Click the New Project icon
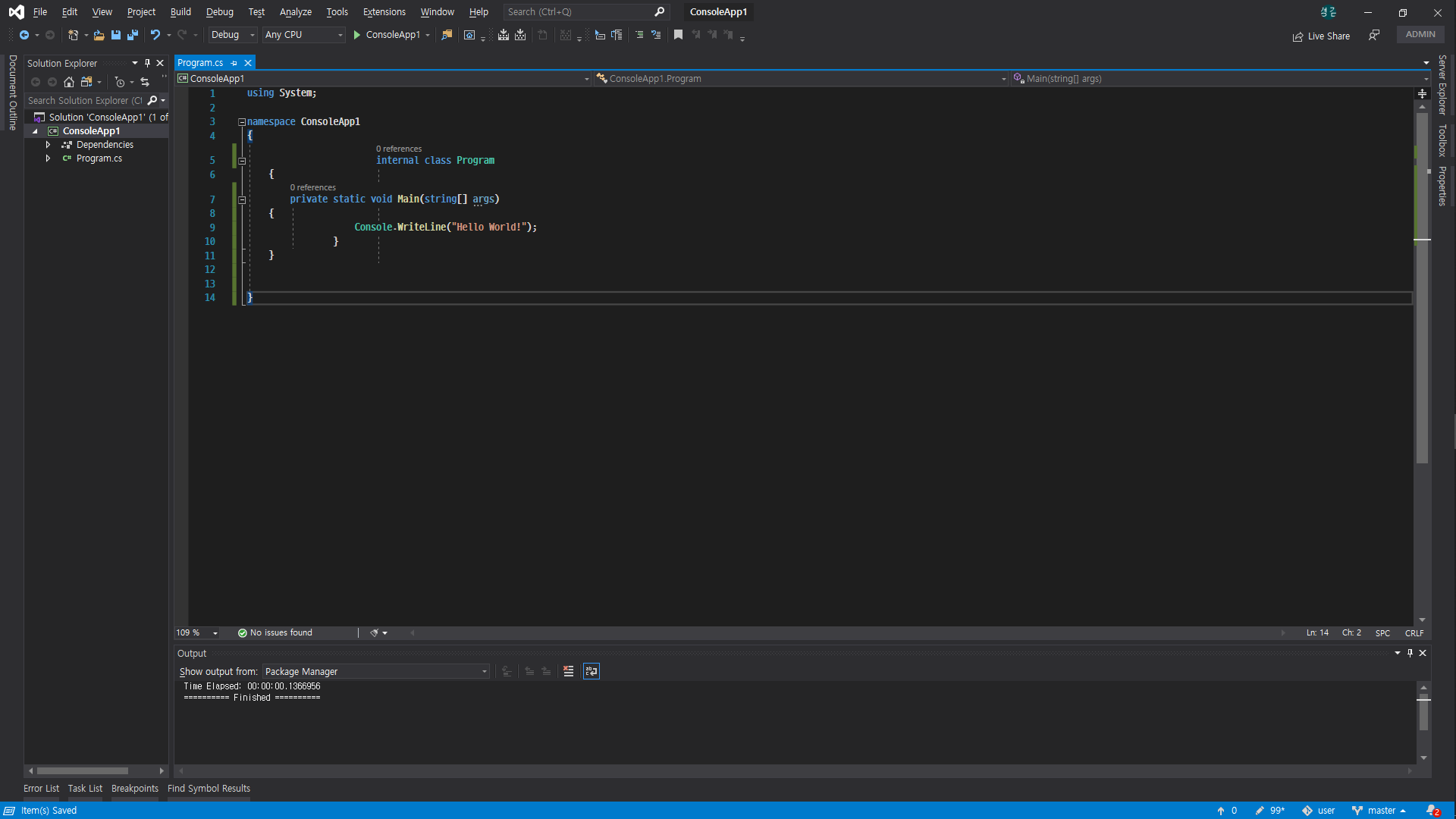Viewport: 1456px width, 819px height. 73,35
